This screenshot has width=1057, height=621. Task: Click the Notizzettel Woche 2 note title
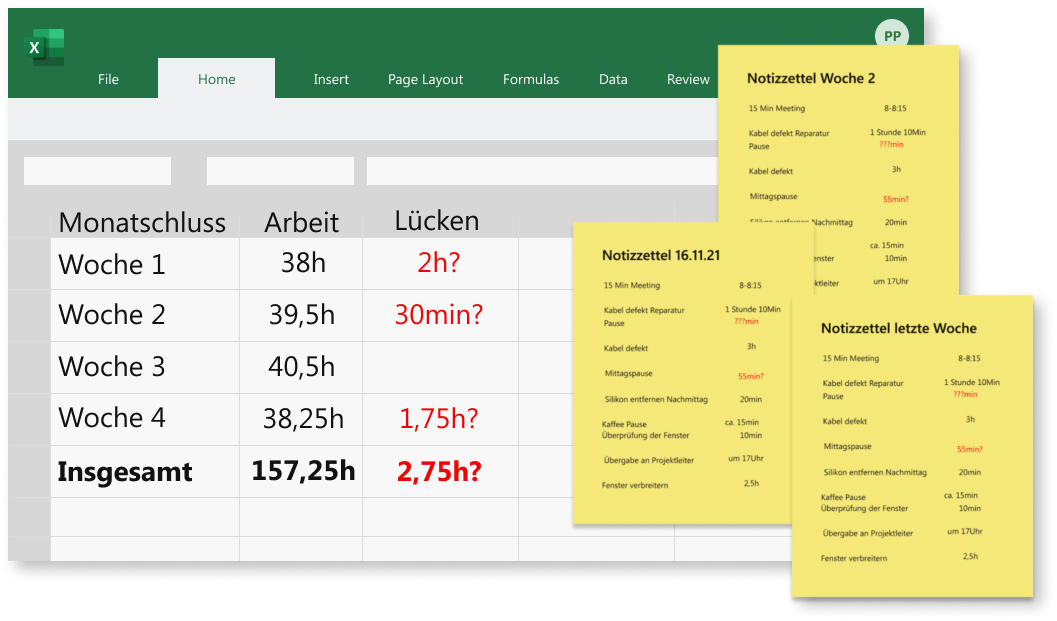(811, 79)
